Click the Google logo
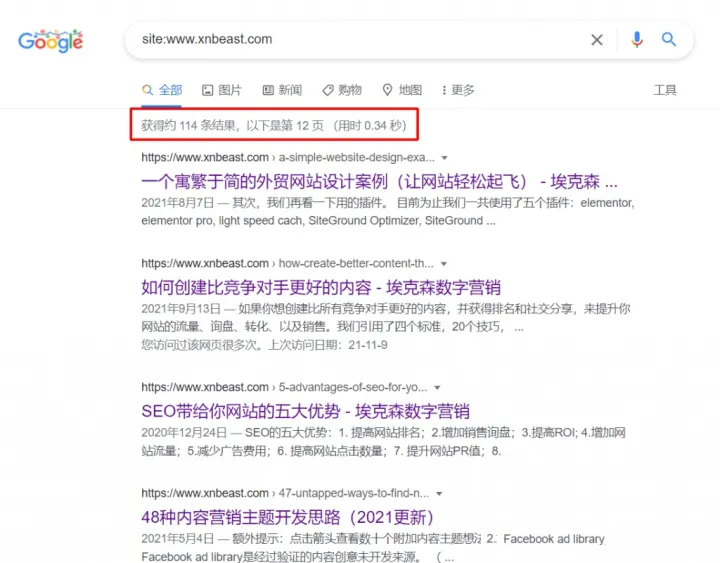The height and width of the screenshot is (563, 720). 51,41
